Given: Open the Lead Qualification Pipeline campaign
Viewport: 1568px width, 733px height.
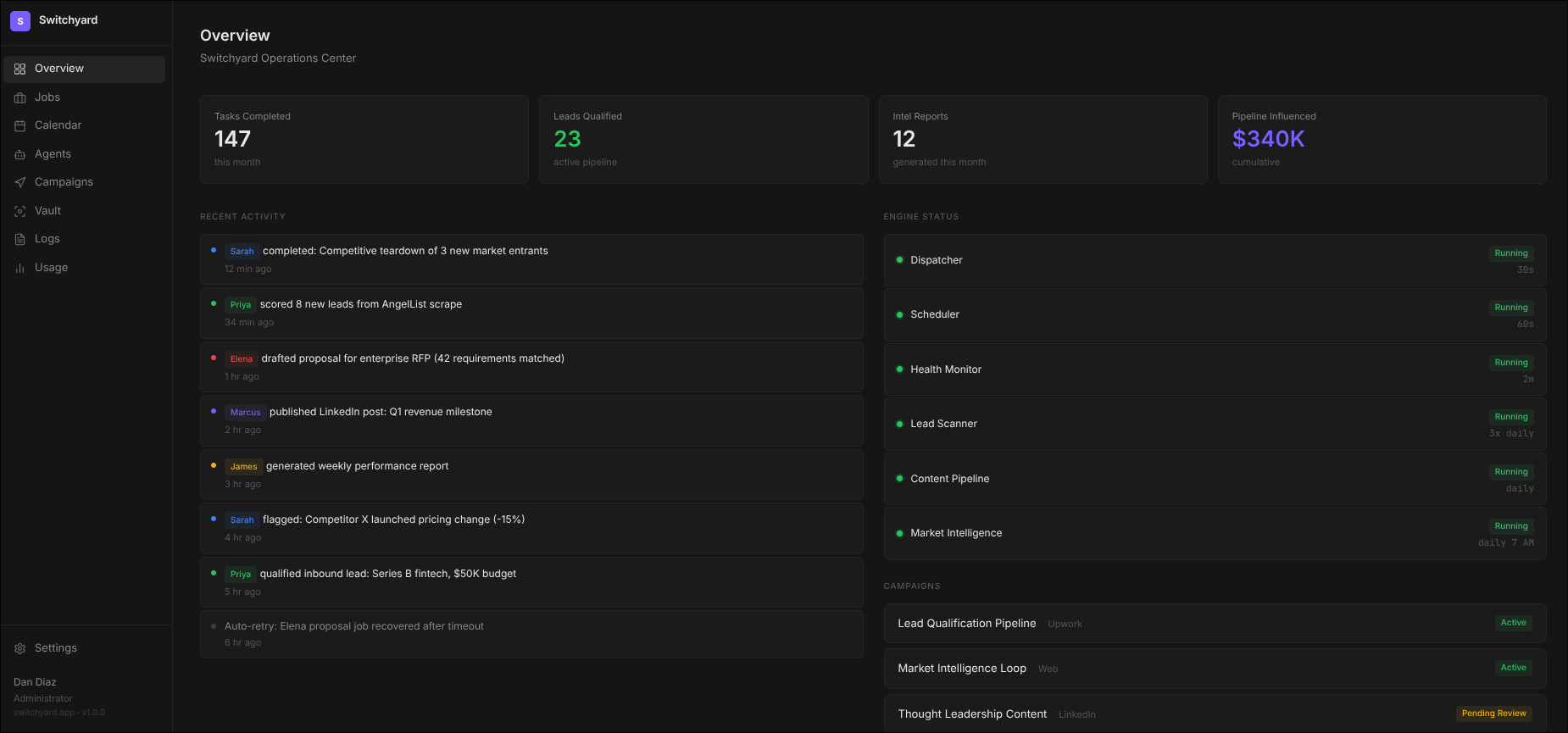Looking at the screenshot, I should pos(1215,624).
